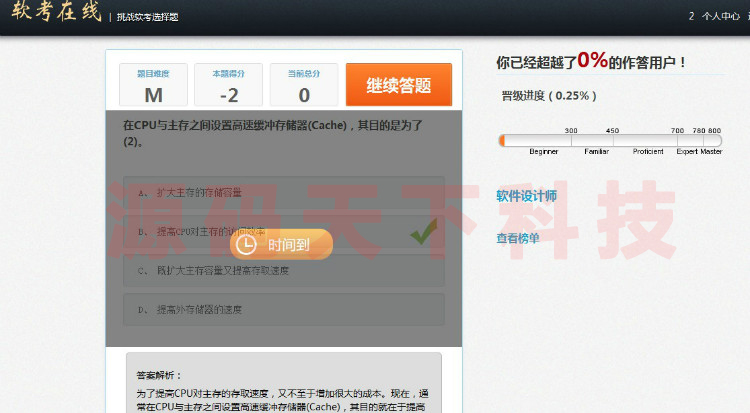The width and height of the screenshot is (750, 413).
Task: Click the green checkmark on option B
Action: pos(423,232)
